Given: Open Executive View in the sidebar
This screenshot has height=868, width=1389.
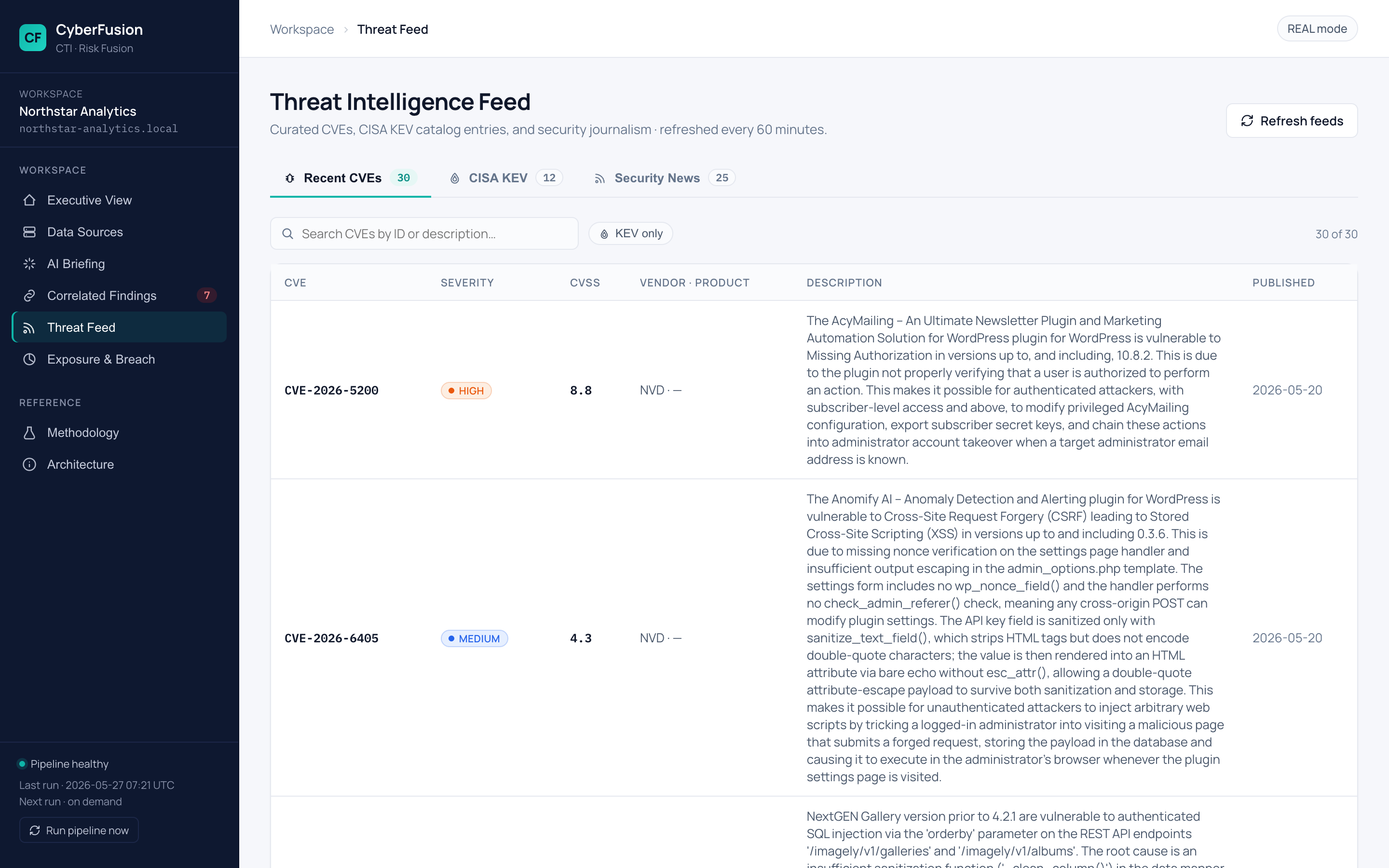Looking at the screenshot, I should 119,200.
